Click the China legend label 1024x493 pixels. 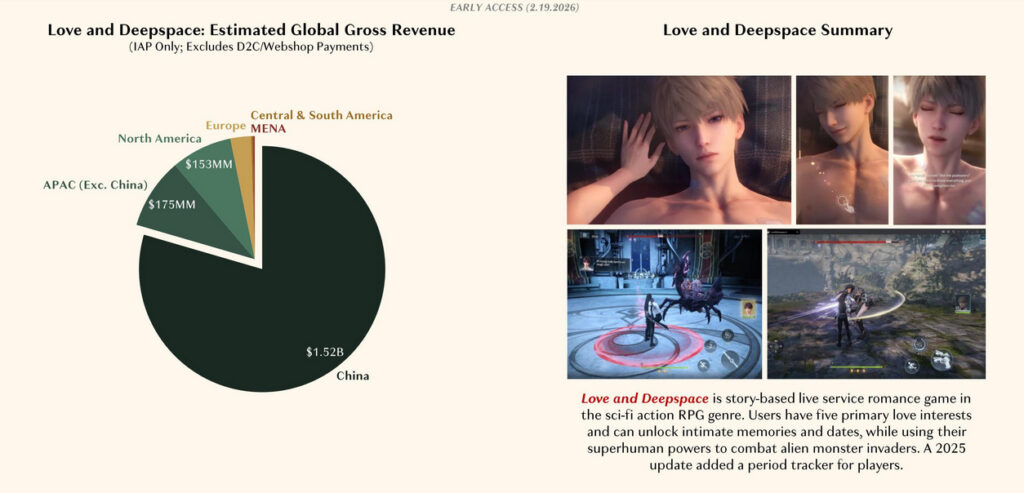pyautogui.click(x=353, y=375)
